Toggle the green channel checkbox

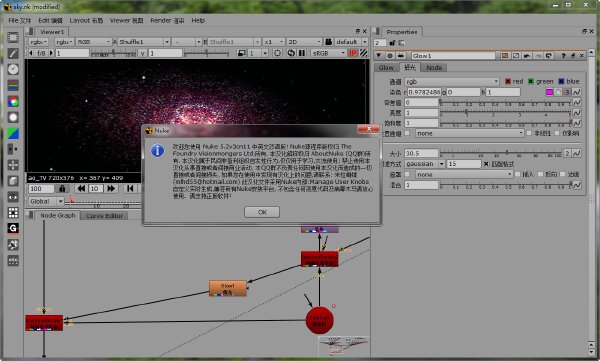pos(531,81)
